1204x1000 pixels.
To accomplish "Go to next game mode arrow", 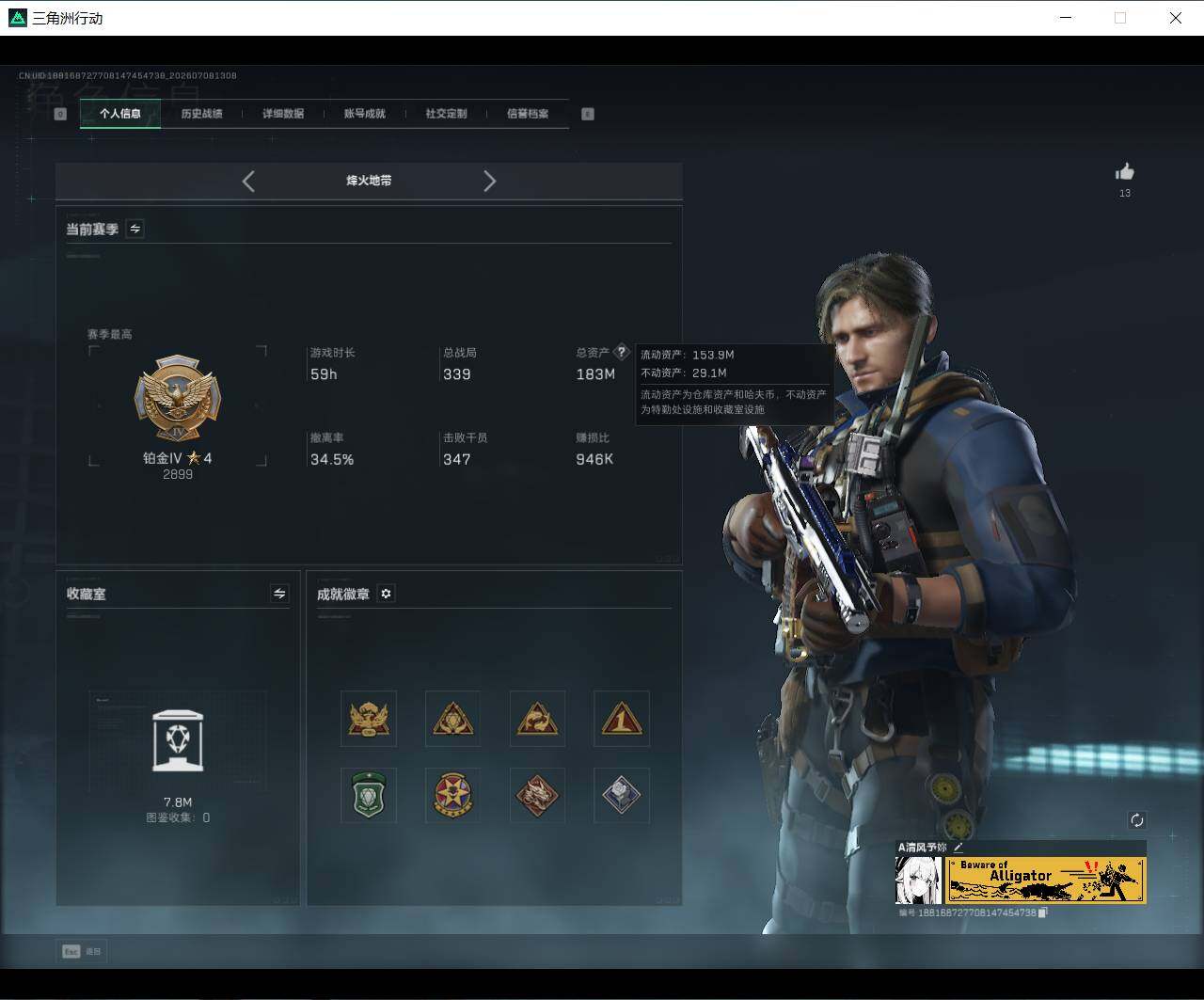I will (489, 182).
